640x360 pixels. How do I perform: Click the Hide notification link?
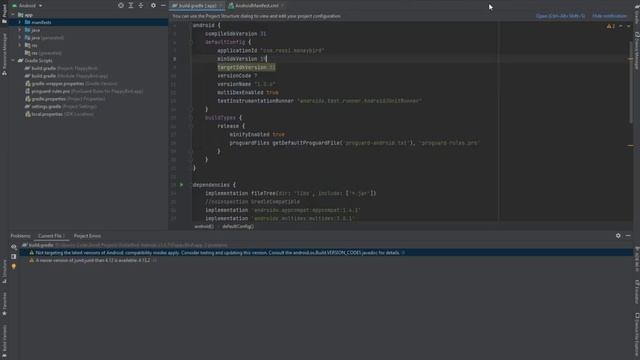point(610,16)
